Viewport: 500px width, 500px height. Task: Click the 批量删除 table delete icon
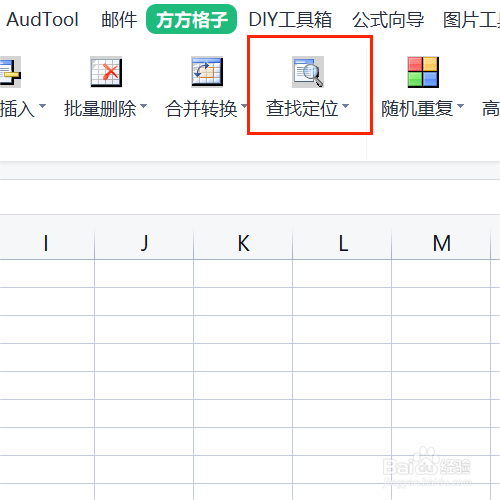(x=106, y=72)
